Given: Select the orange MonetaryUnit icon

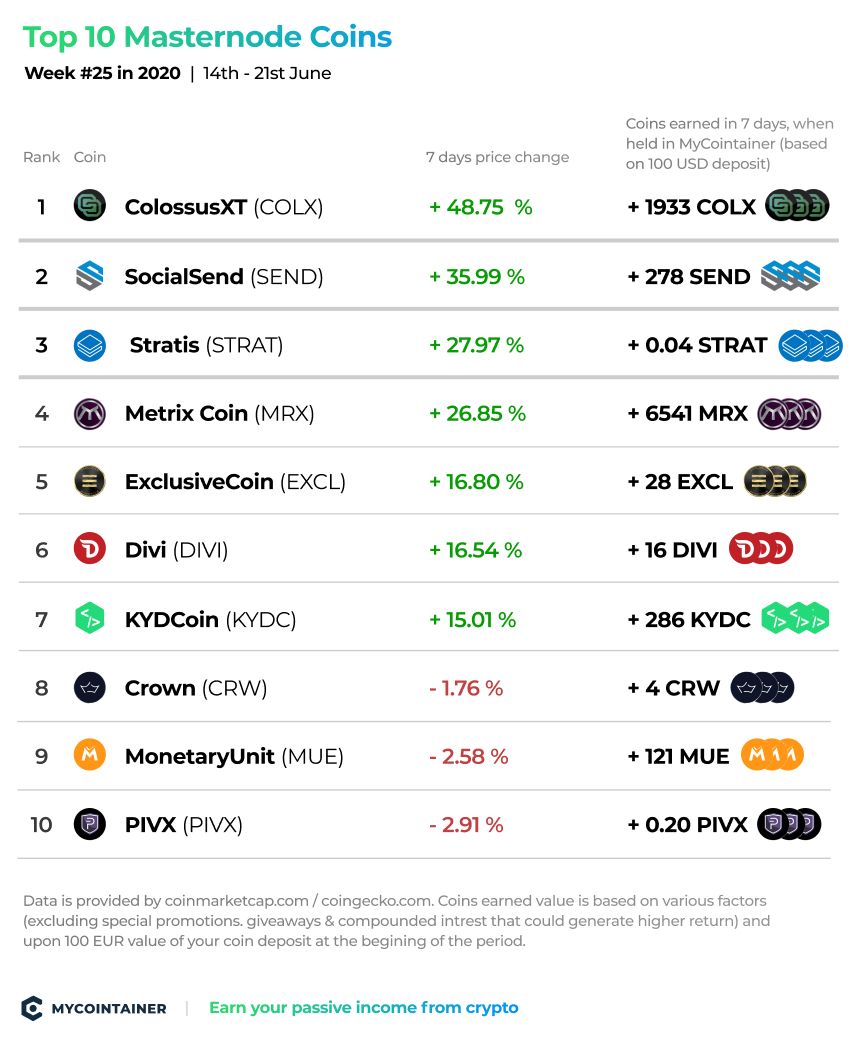Looking at the screenshot, I should (x=90, y=755).
